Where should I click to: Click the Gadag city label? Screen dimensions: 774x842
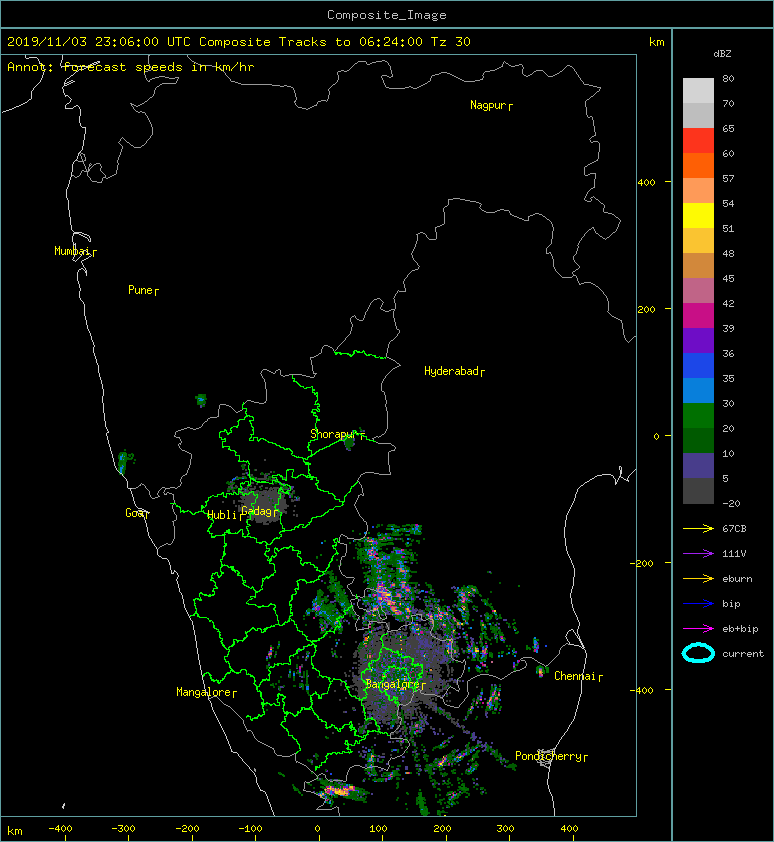click(x=257, y=511)
